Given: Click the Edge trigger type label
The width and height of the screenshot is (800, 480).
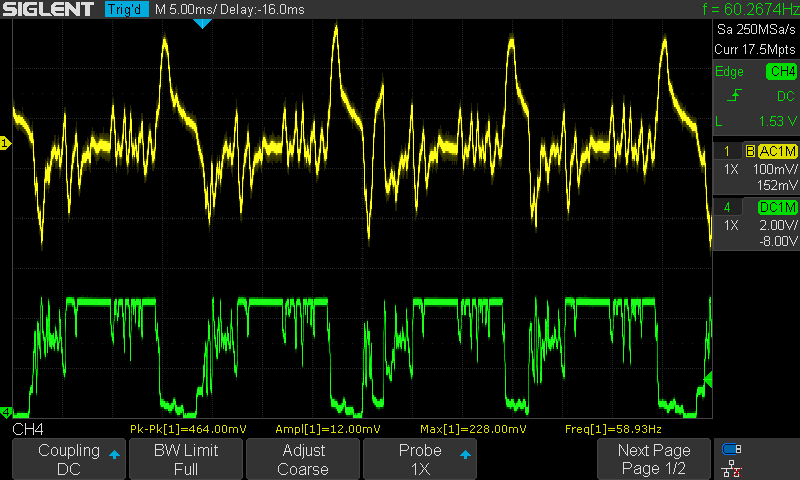Looking at the screenshot, I should pos(729,71).
